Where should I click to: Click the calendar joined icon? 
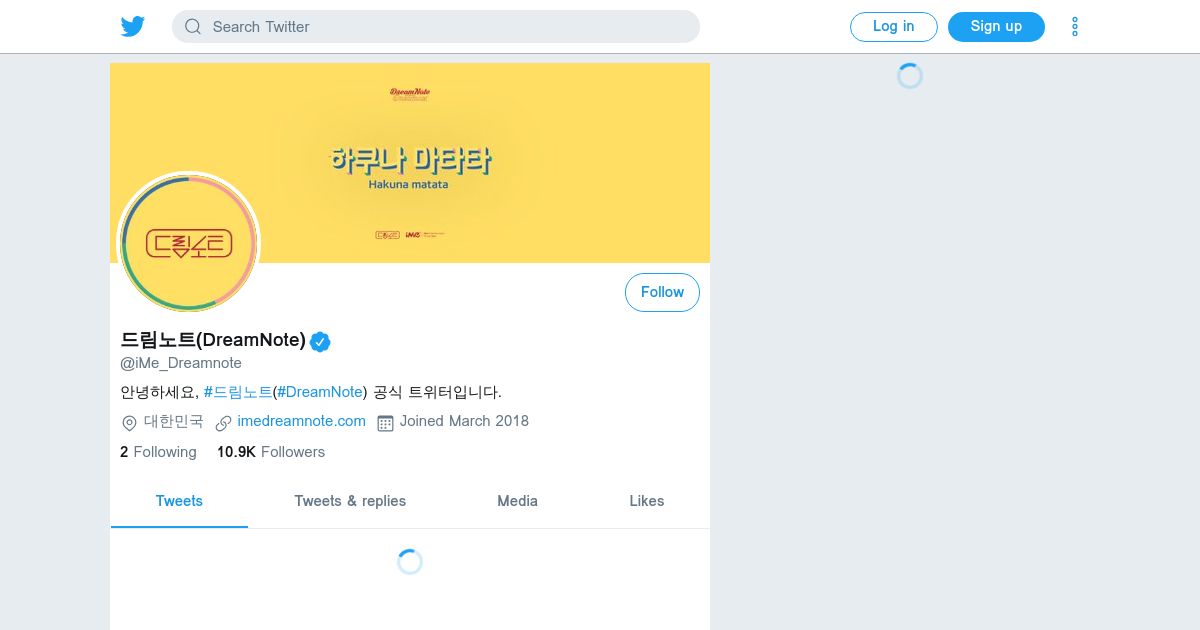(x=385, y=423)
